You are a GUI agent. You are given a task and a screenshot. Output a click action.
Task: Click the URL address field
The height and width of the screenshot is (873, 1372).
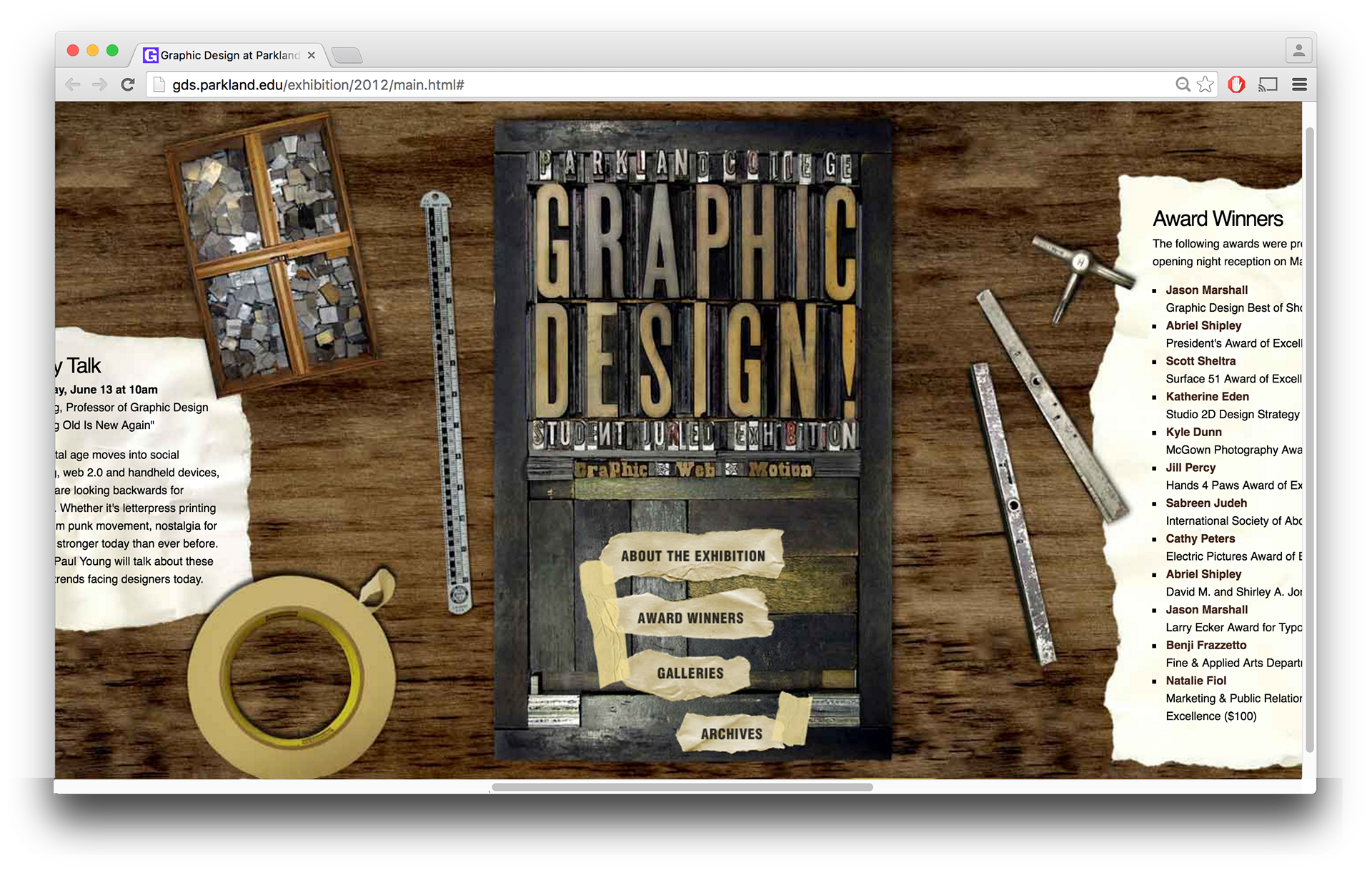[643, 85]
